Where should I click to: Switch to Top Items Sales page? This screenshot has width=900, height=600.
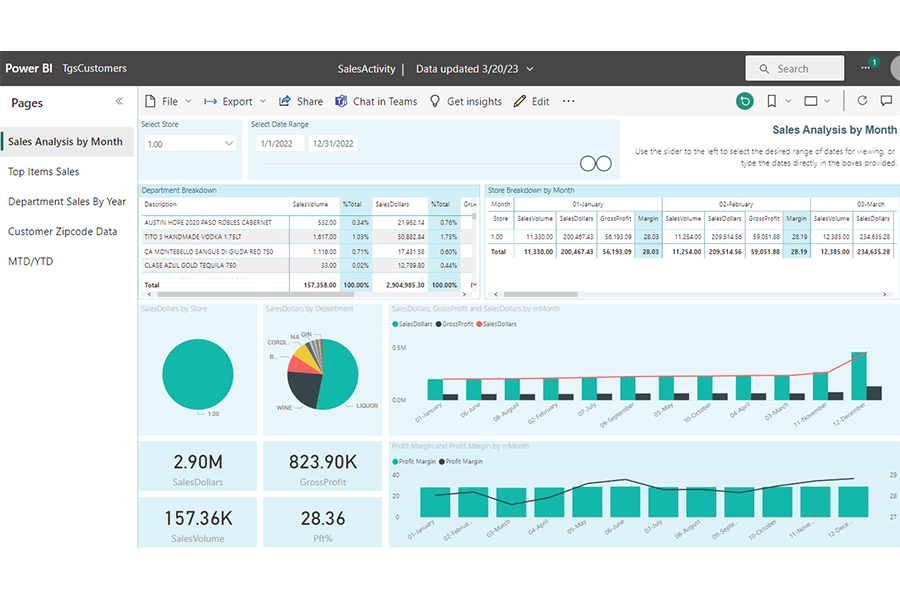pos(44,172)
